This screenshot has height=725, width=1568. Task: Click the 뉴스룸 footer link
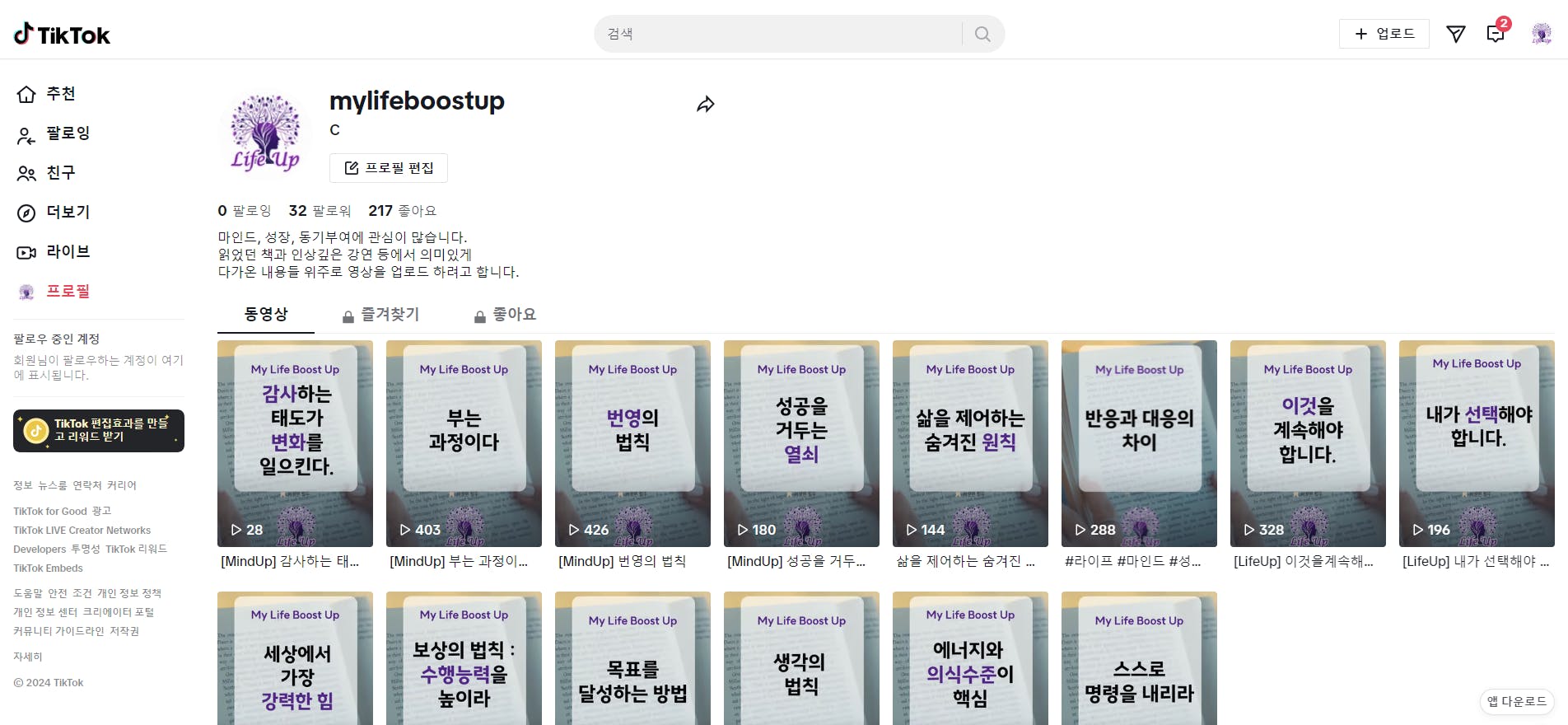click(x=53, y=485)
